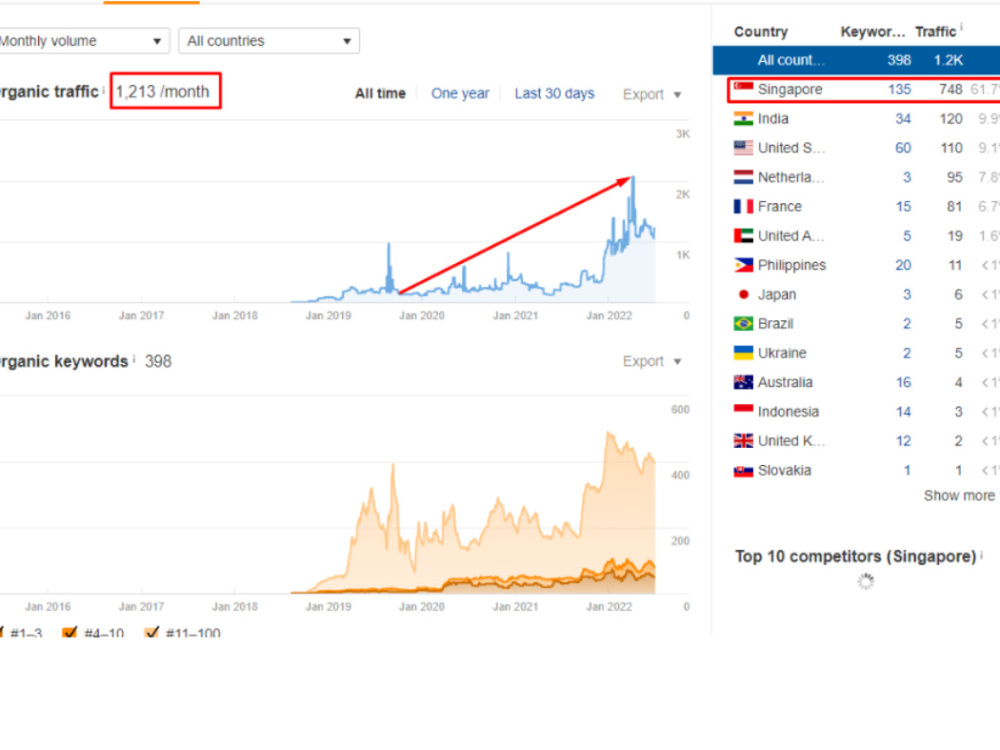Select the All time range
The width and height of the screenshot is (1000, 750).
click(380, 94)
